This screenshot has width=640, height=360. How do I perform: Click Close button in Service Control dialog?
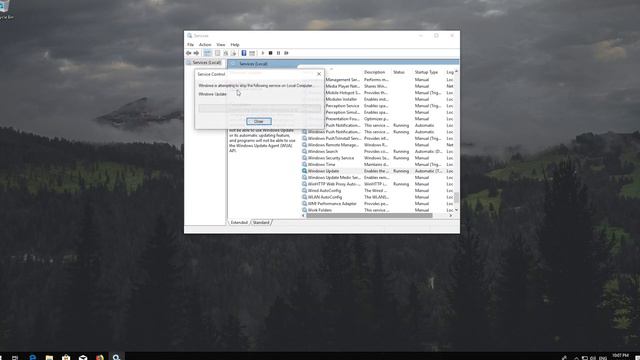click(x=259, y=121)
